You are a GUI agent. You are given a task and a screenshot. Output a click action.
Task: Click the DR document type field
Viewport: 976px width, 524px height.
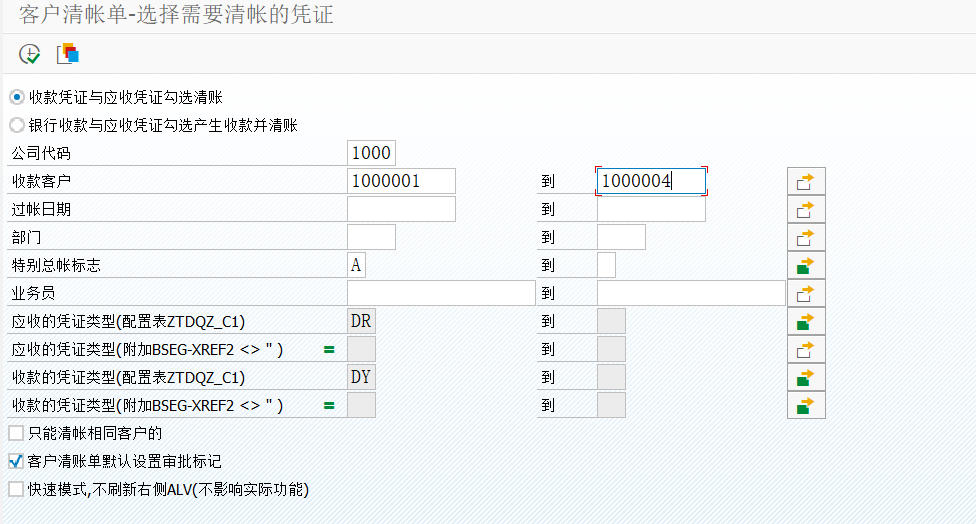pyautogui.click(x=361, y=321)
